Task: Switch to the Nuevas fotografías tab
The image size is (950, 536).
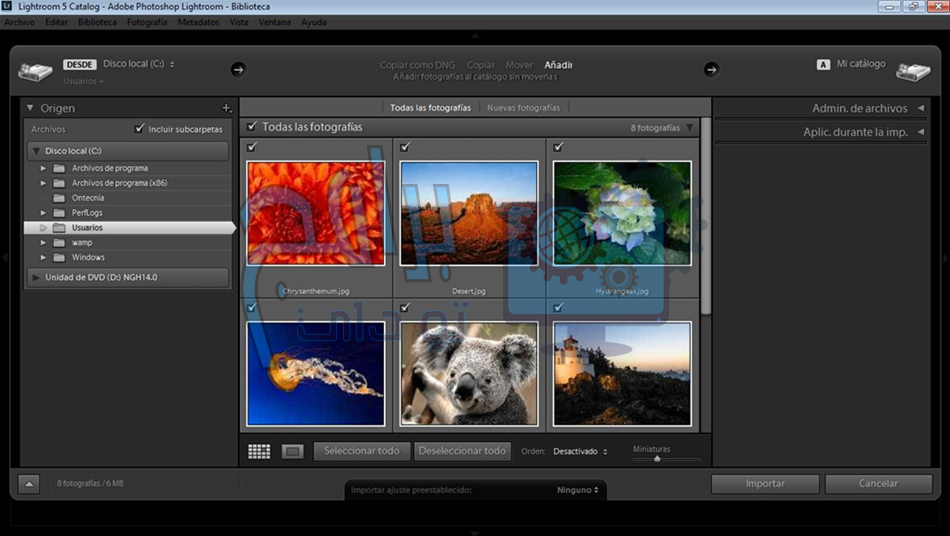Action: [523, 108]
